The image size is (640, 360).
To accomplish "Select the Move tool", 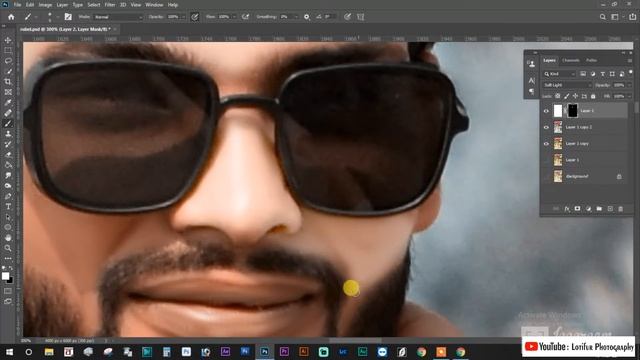I will pyautogui.click(x=8, y=40).
